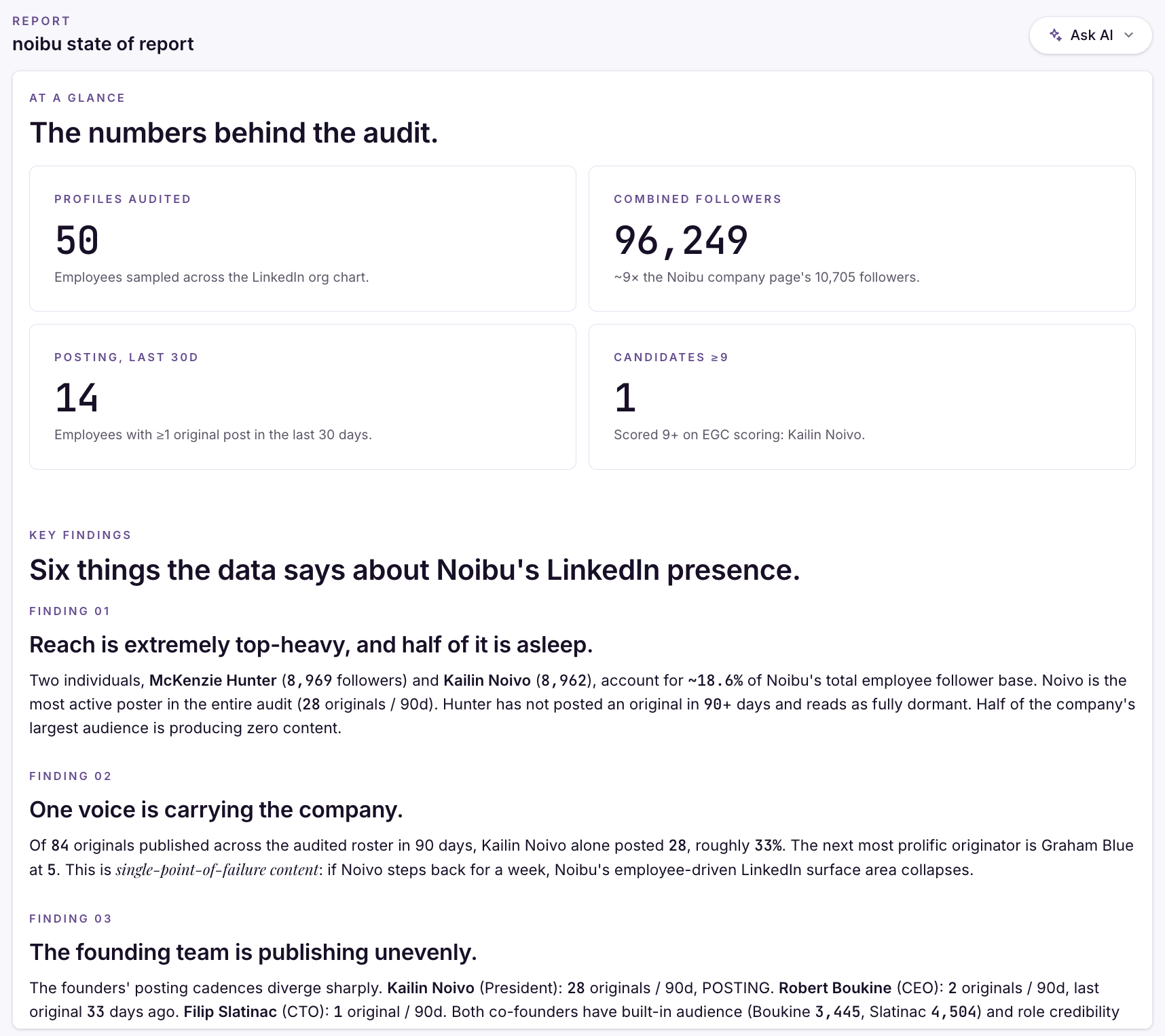Select 'One voice is carrying the company.' heading
Image resolution: width=1165 pixels, height=1036 pixels.
click(x=216, y=809)
